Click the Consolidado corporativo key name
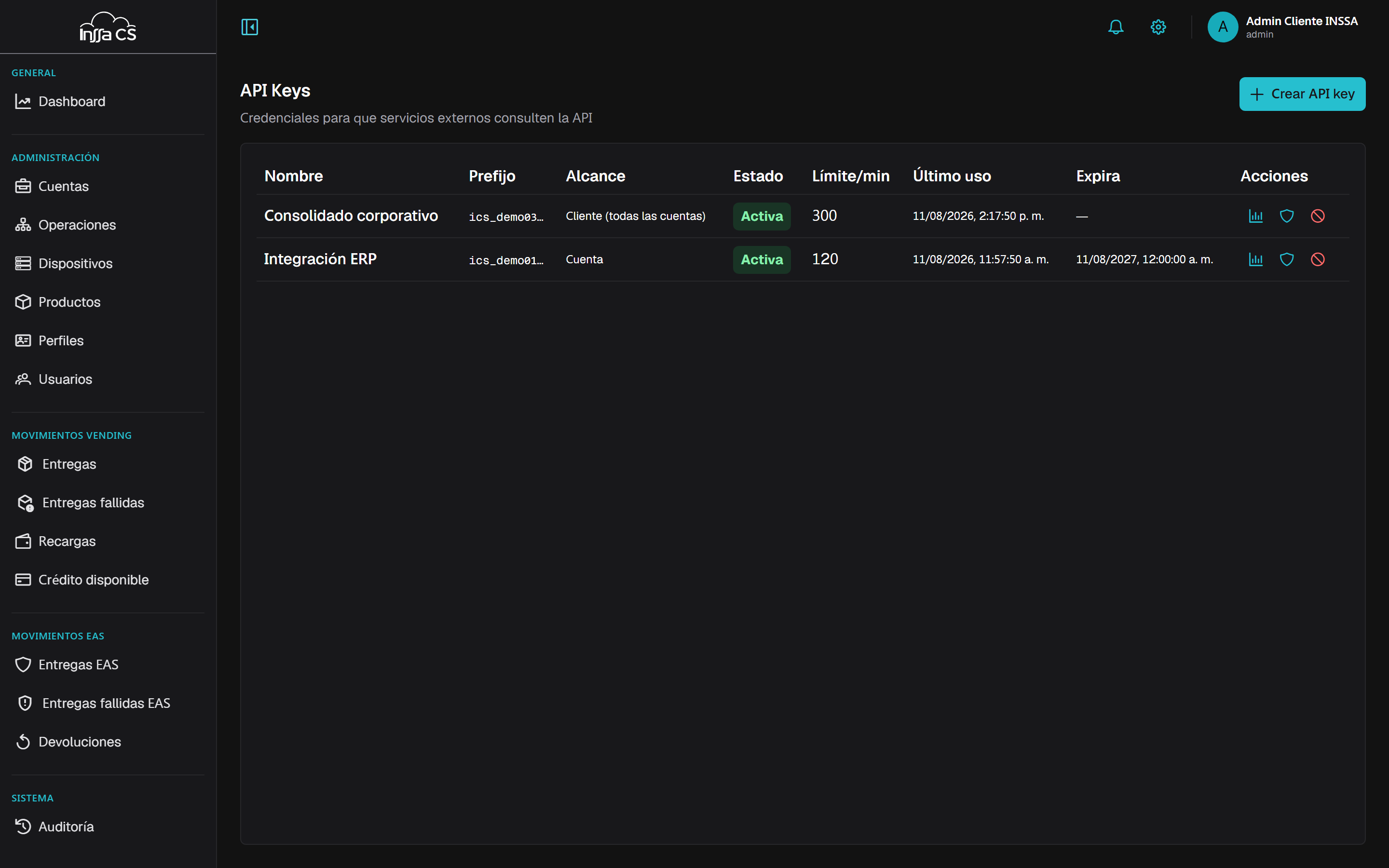The image size is (1389, 868). click(x=351, y=216)
